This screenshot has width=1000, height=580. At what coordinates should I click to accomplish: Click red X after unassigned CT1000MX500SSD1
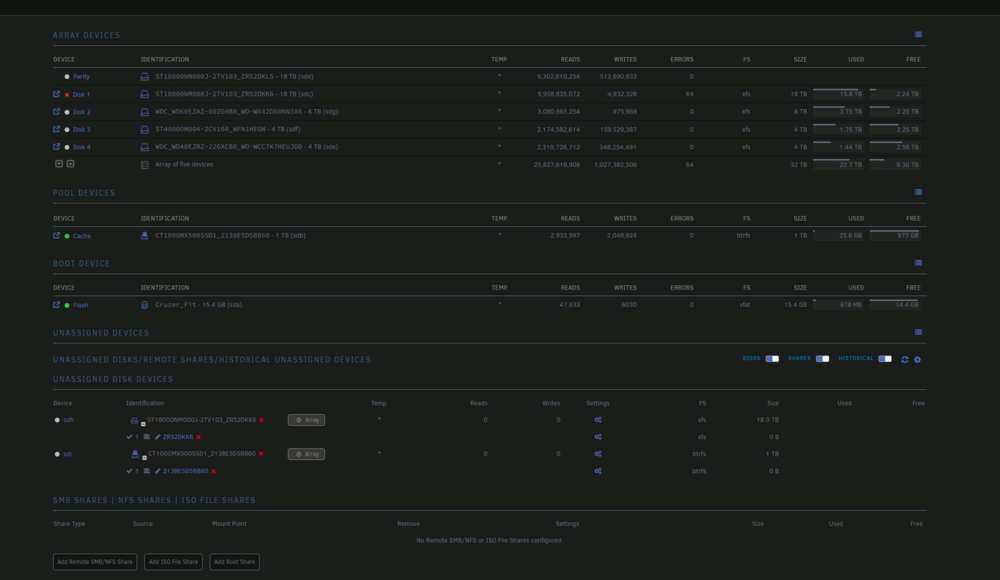click(x=261, y=454)
